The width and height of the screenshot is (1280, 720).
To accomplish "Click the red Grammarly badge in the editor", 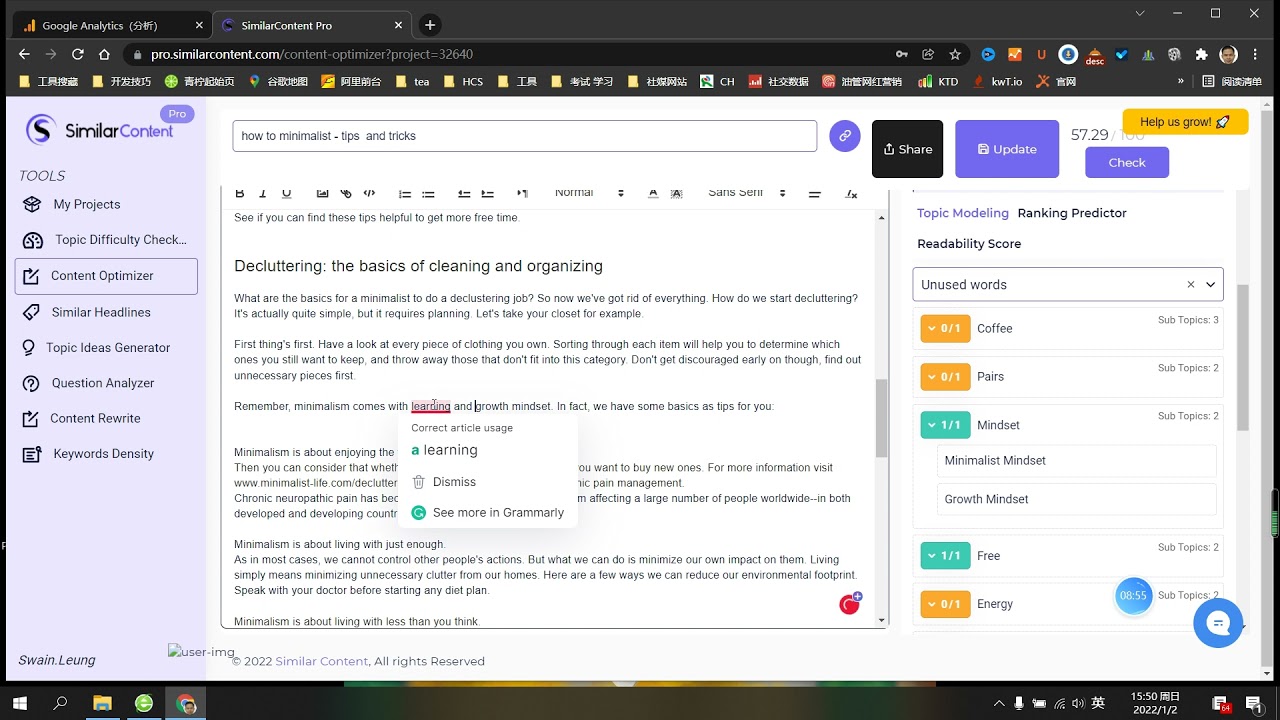I will tap(849, 604).
